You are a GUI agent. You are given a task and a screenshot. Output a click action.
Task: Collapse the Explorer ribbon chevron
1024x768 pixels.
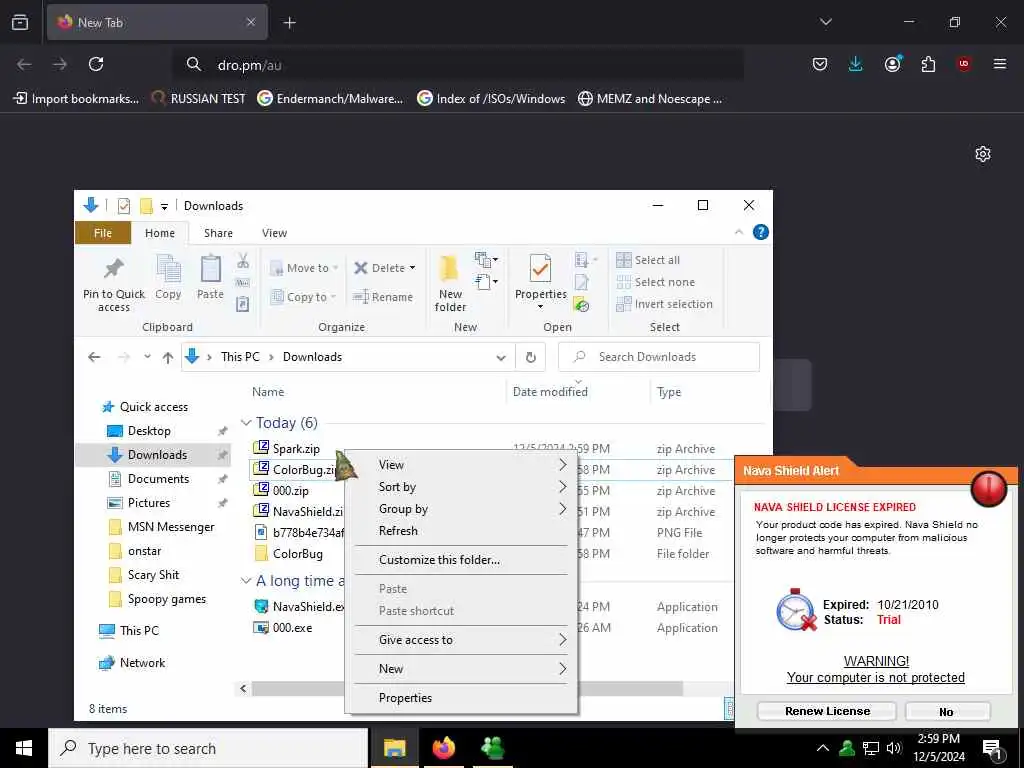(x=739, y=232)
